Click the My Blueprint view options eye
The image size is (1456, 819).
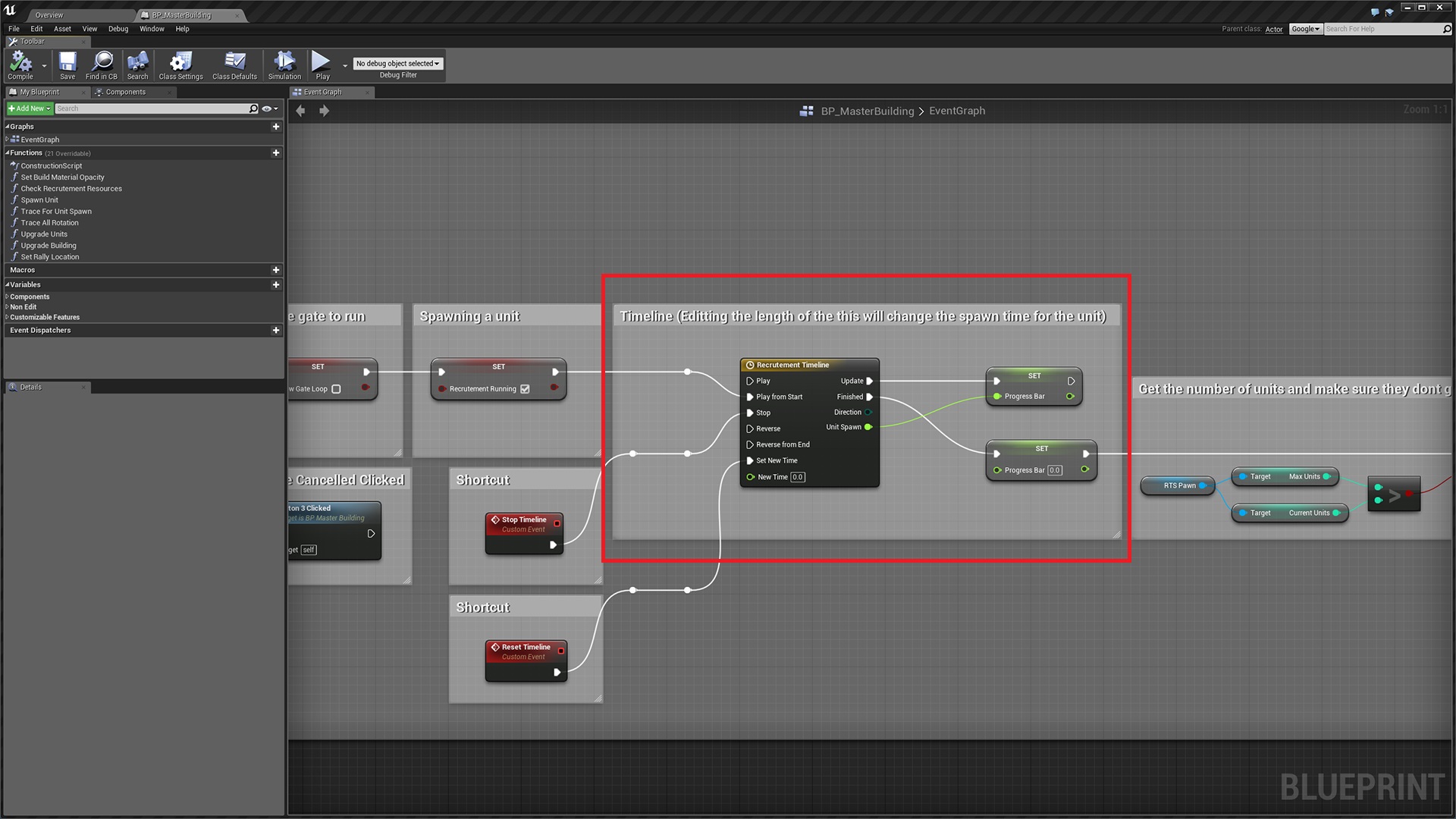tap(267, 109)
